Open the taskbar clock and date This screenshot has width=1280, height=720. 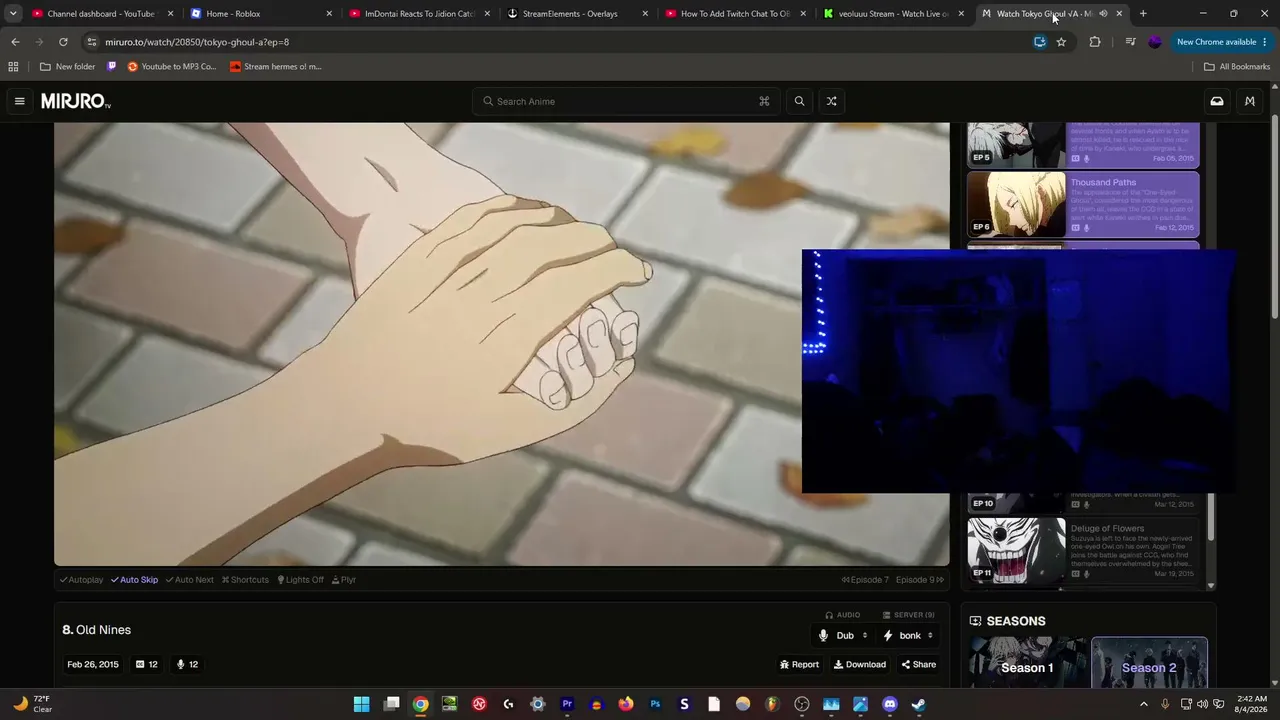pyautogui.click(x=1251, y=704)
